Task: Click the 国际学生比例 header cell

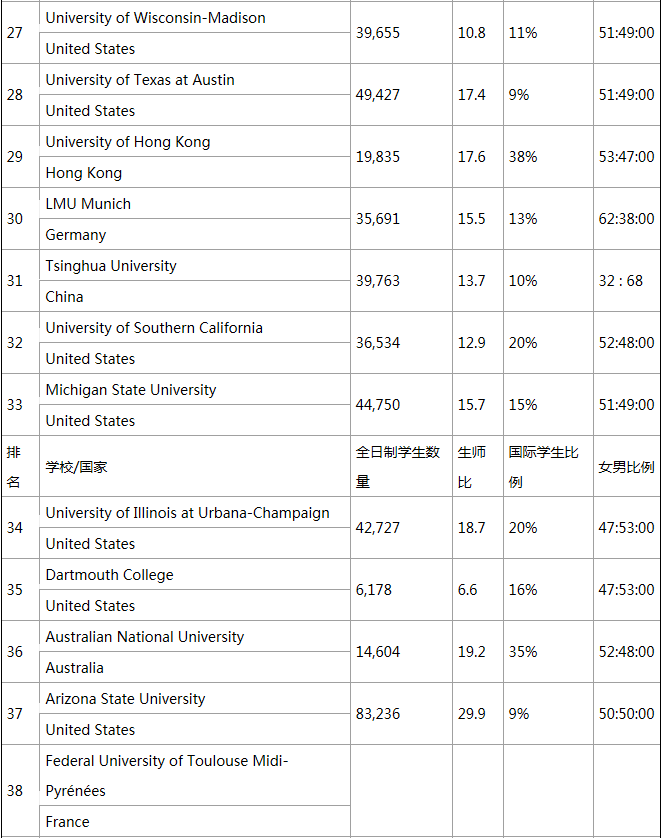Action: click(x=543, y=467)
